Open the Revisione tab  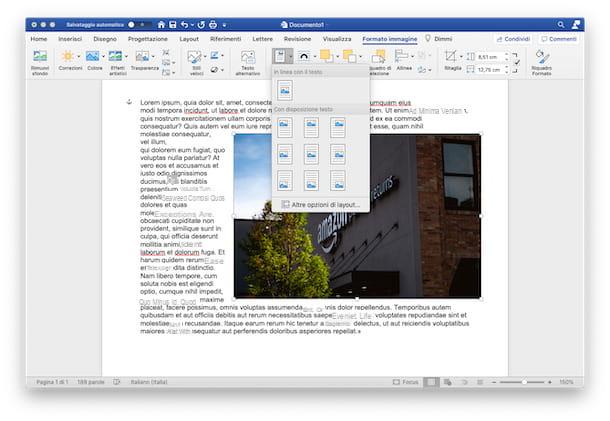(297, 39)
